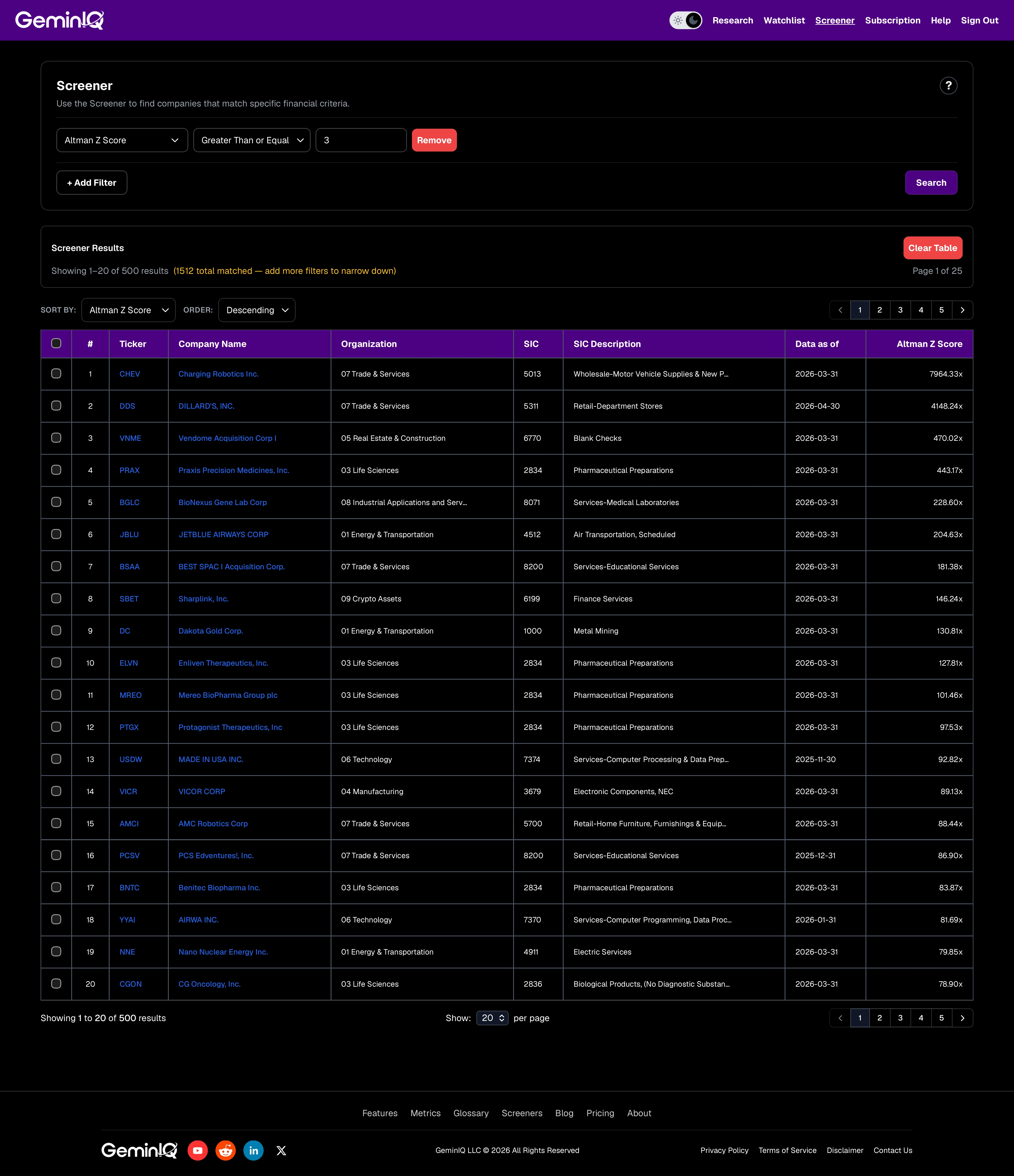Viewport: 1014px width, 1176px height.
Task: Expand the Greater Than or Equal dropdown
Action: [252, 140]
